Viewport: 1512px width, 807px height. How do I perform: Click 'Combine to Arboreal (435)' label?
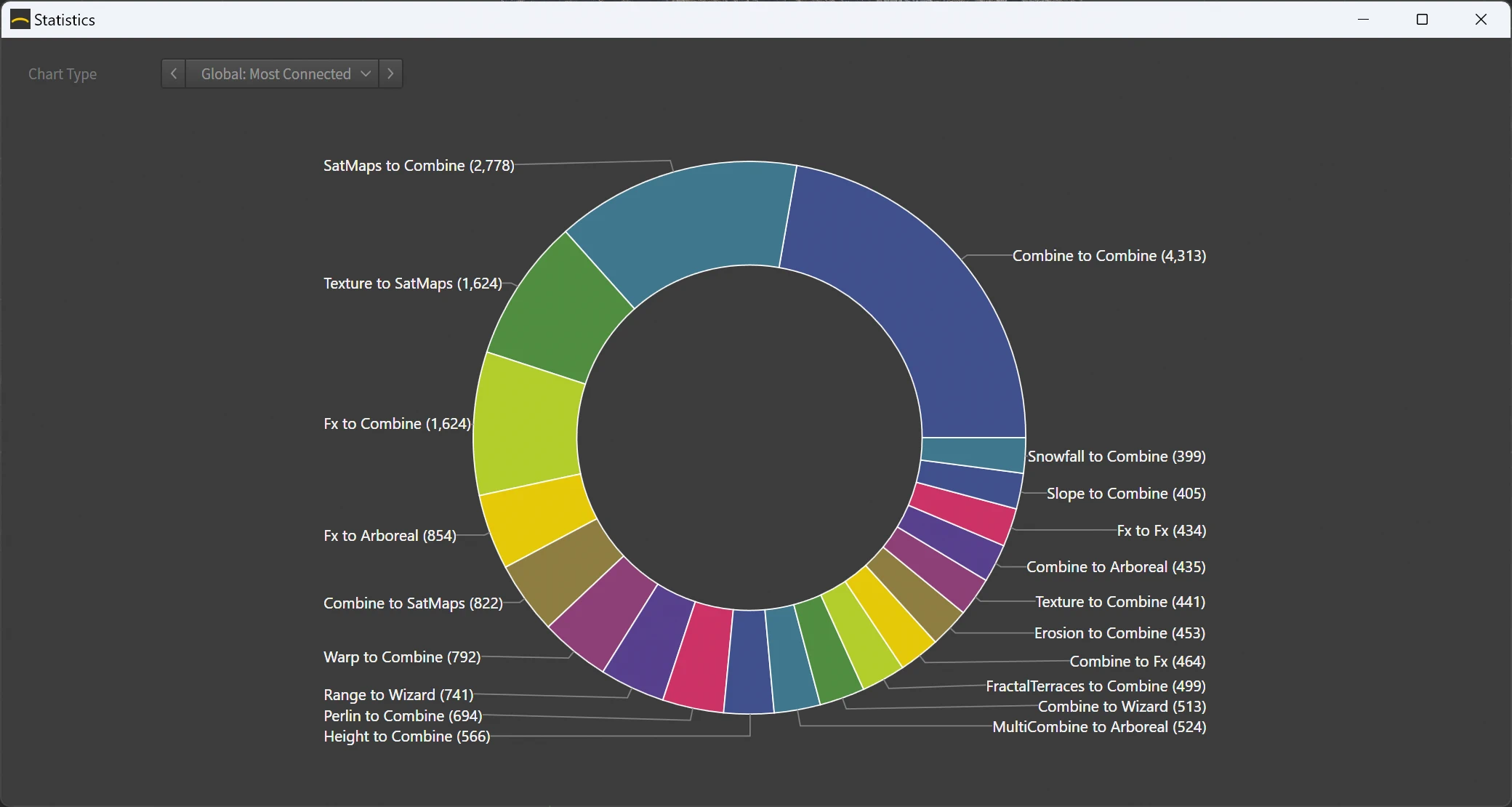pyautogui.click(x=1116, y=567)
